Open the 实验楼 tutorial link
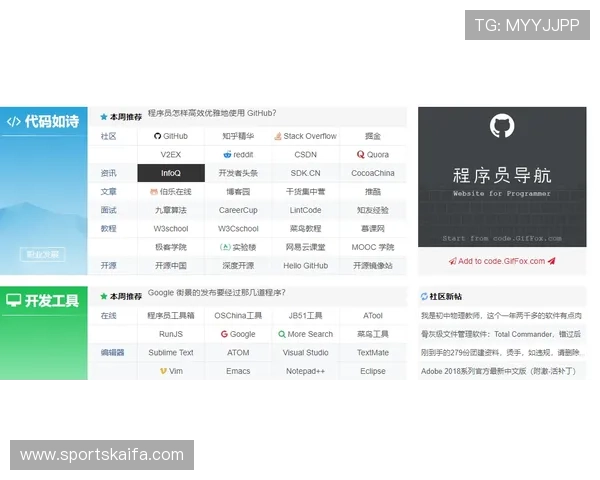 pyautogui.click(x=238, y=247)
